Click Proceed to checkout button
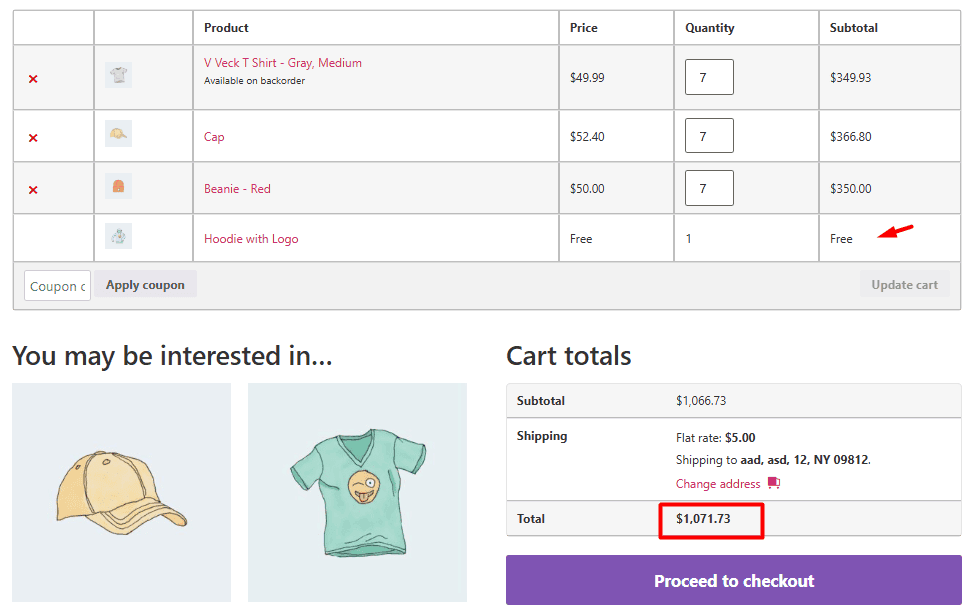 pyautogui.click(x=734, y=581)
